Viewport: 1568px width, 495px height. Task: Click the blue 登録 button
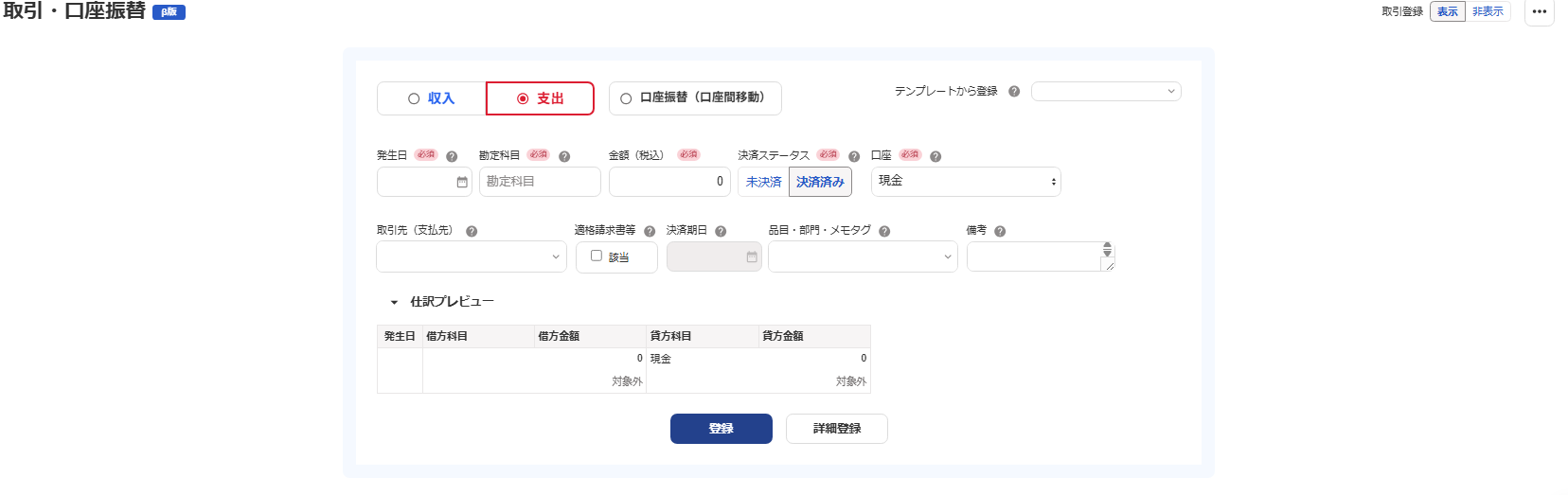tap(721, 429)
